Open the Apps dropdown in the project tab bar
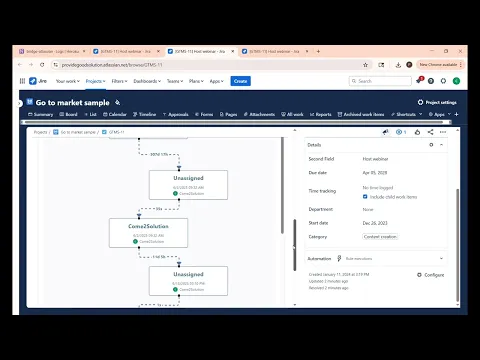The height and width of the screenshot is (360, 480). pos(440,114)
